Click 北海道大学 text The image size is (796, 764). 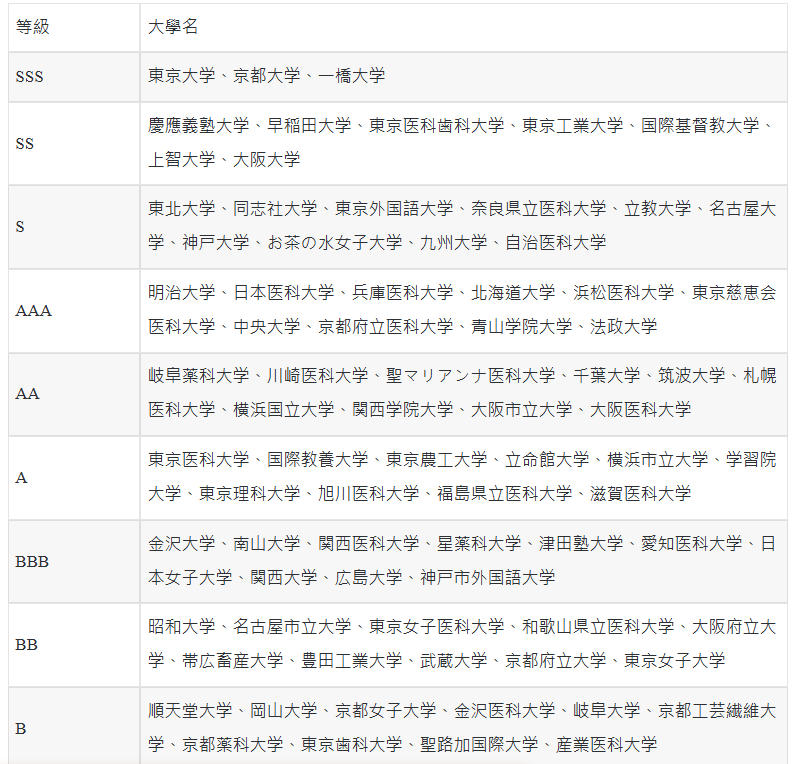[x=513, y=292]
